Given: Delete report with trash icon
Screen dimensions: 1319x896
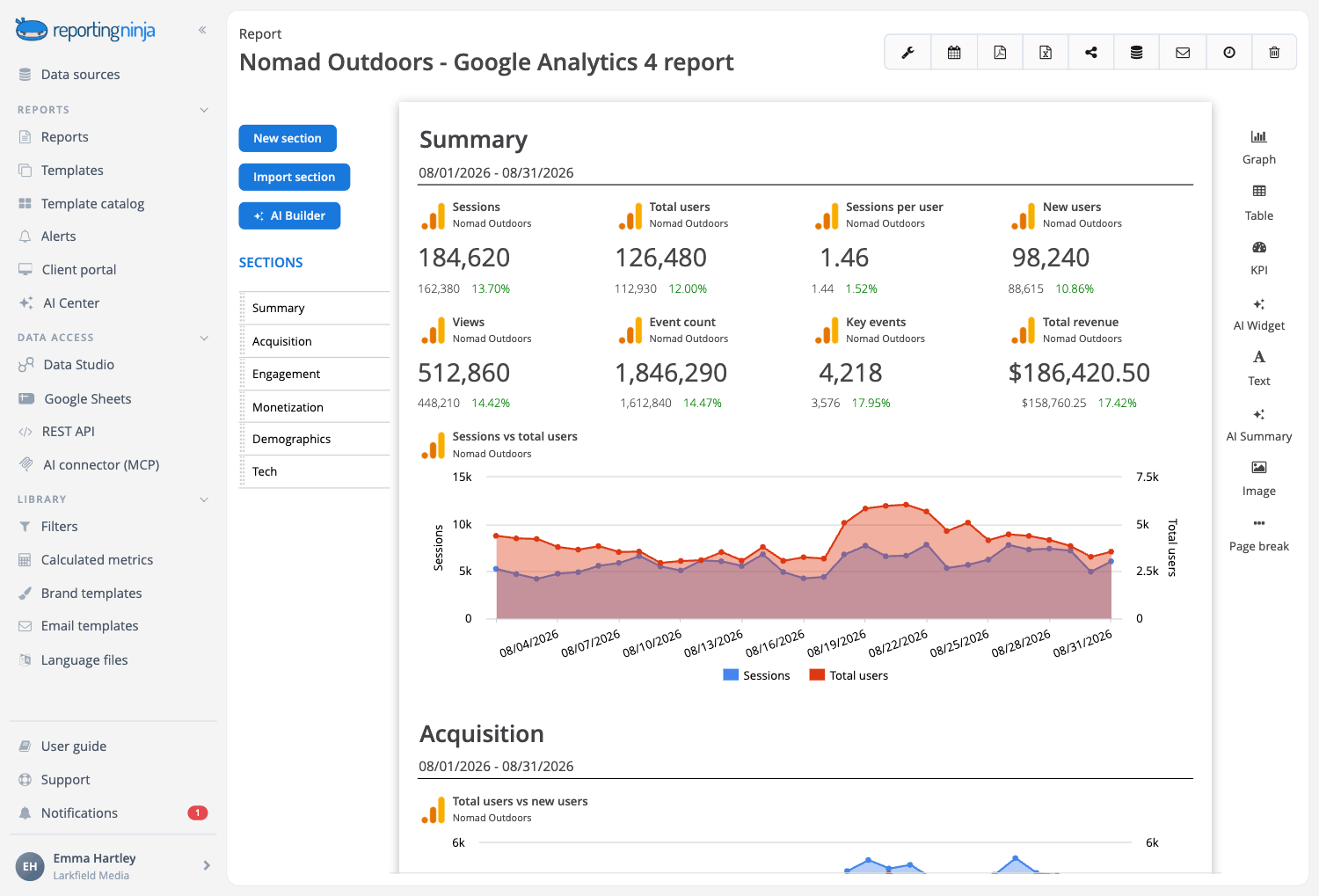Looking at the screenshot, I should pyautogui.click(x=1274, y=53).
